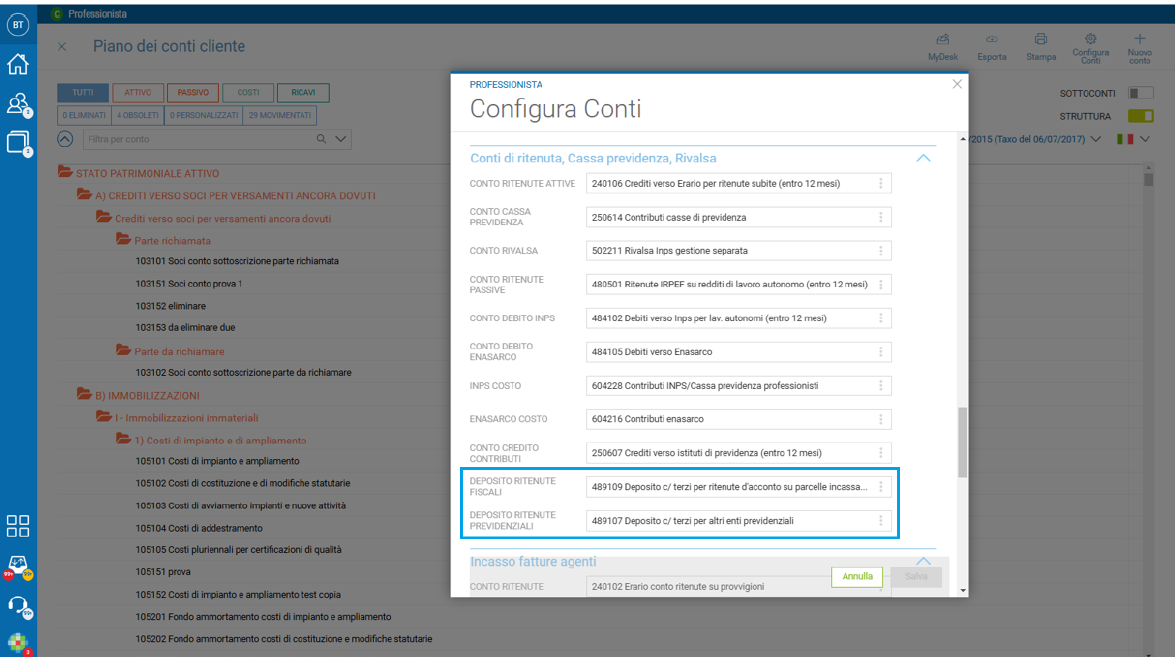
Task: Filter by 4 OBSOLETI
Action: tap(138, 115)
